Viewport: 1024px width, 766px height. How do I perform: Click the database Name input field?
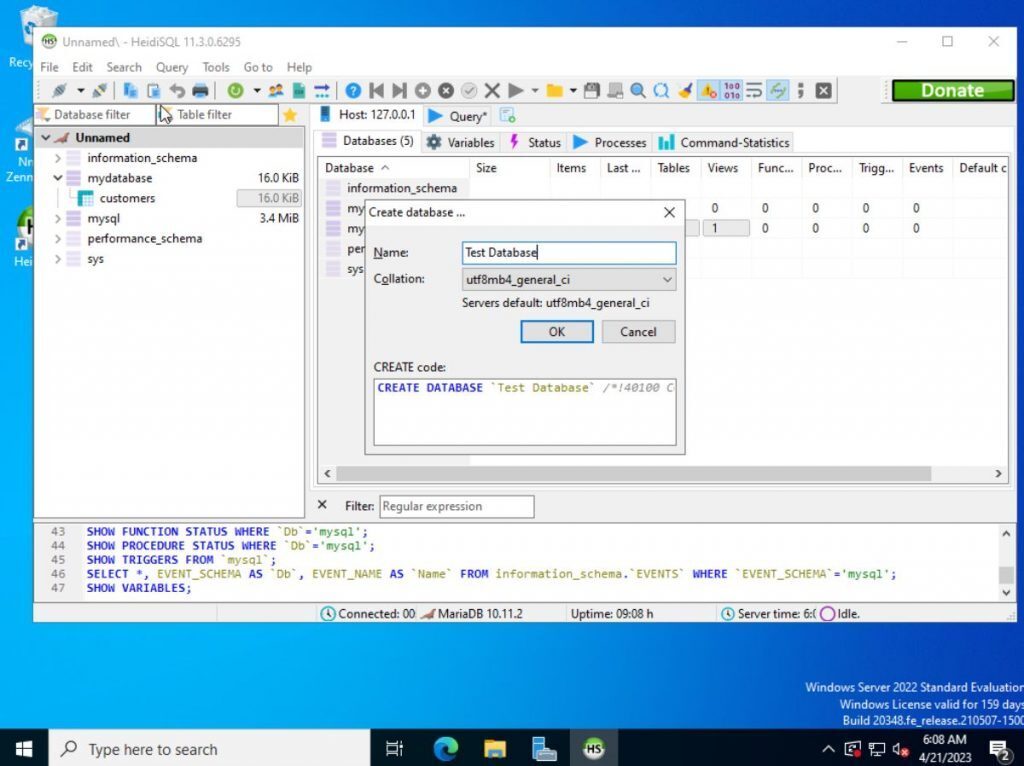(568, 252)
